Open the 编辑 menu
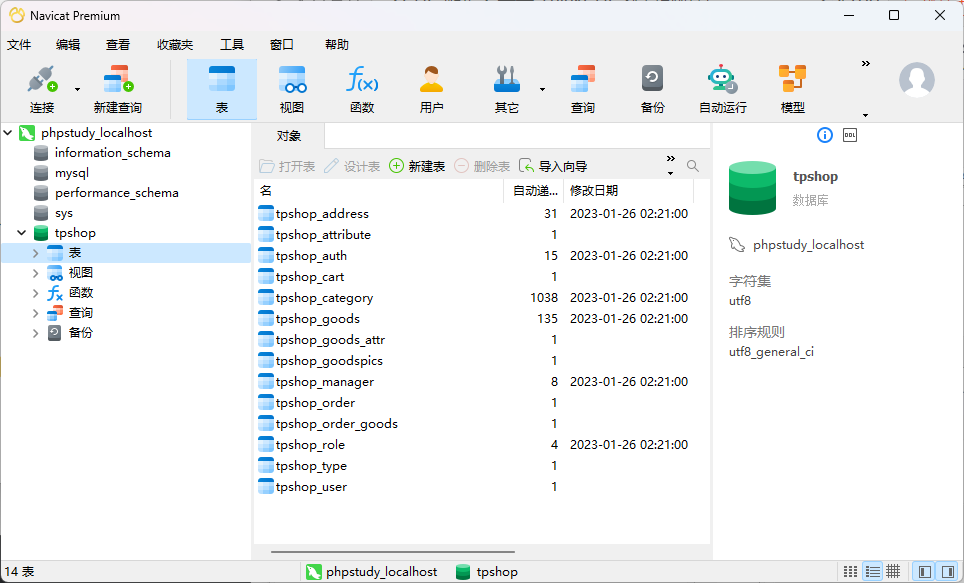Screen dimensions: 964x583 click(x=68, y=45)
